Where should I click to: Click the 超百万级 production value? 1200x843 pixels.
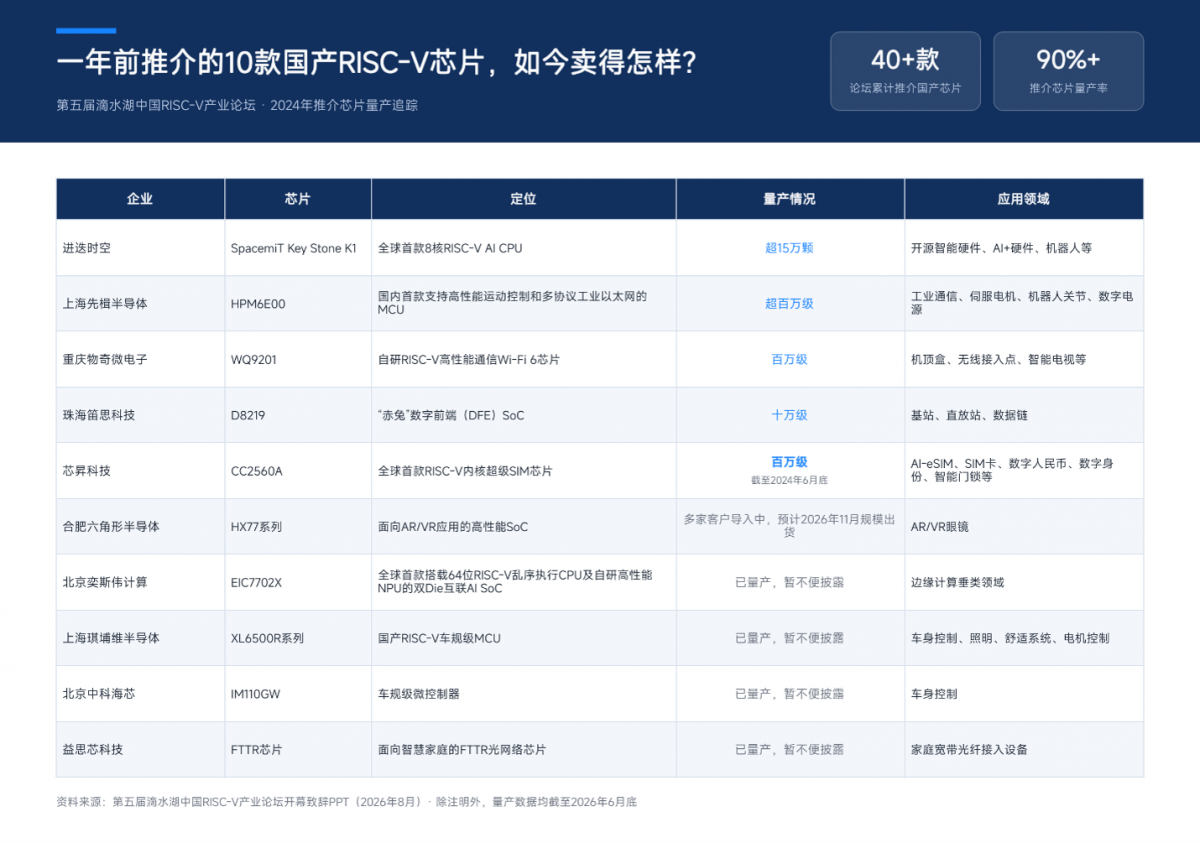click(x=790, y=304)
